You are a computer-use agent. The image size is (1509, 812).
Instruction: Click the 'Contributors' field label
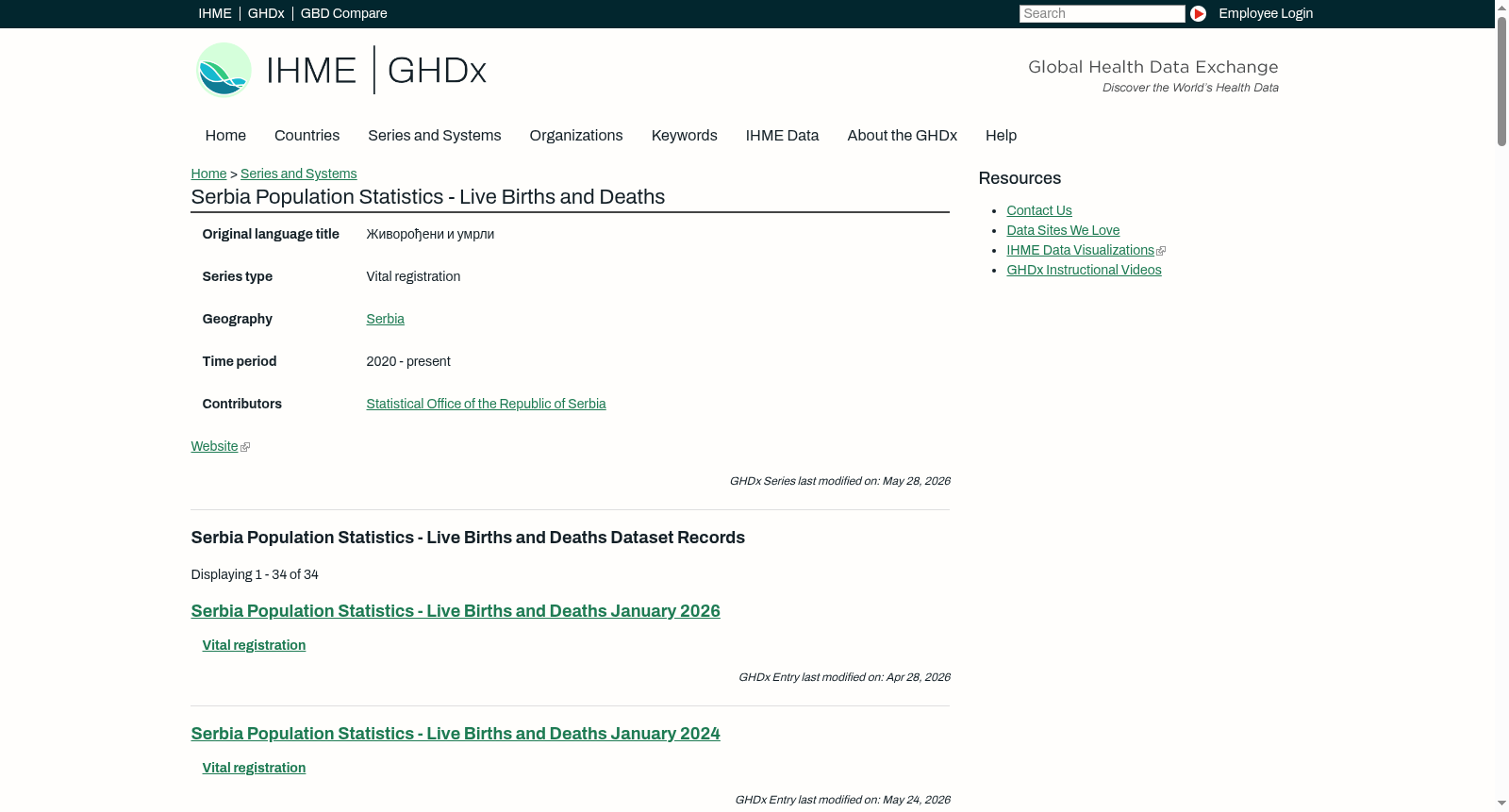point(242,404)
